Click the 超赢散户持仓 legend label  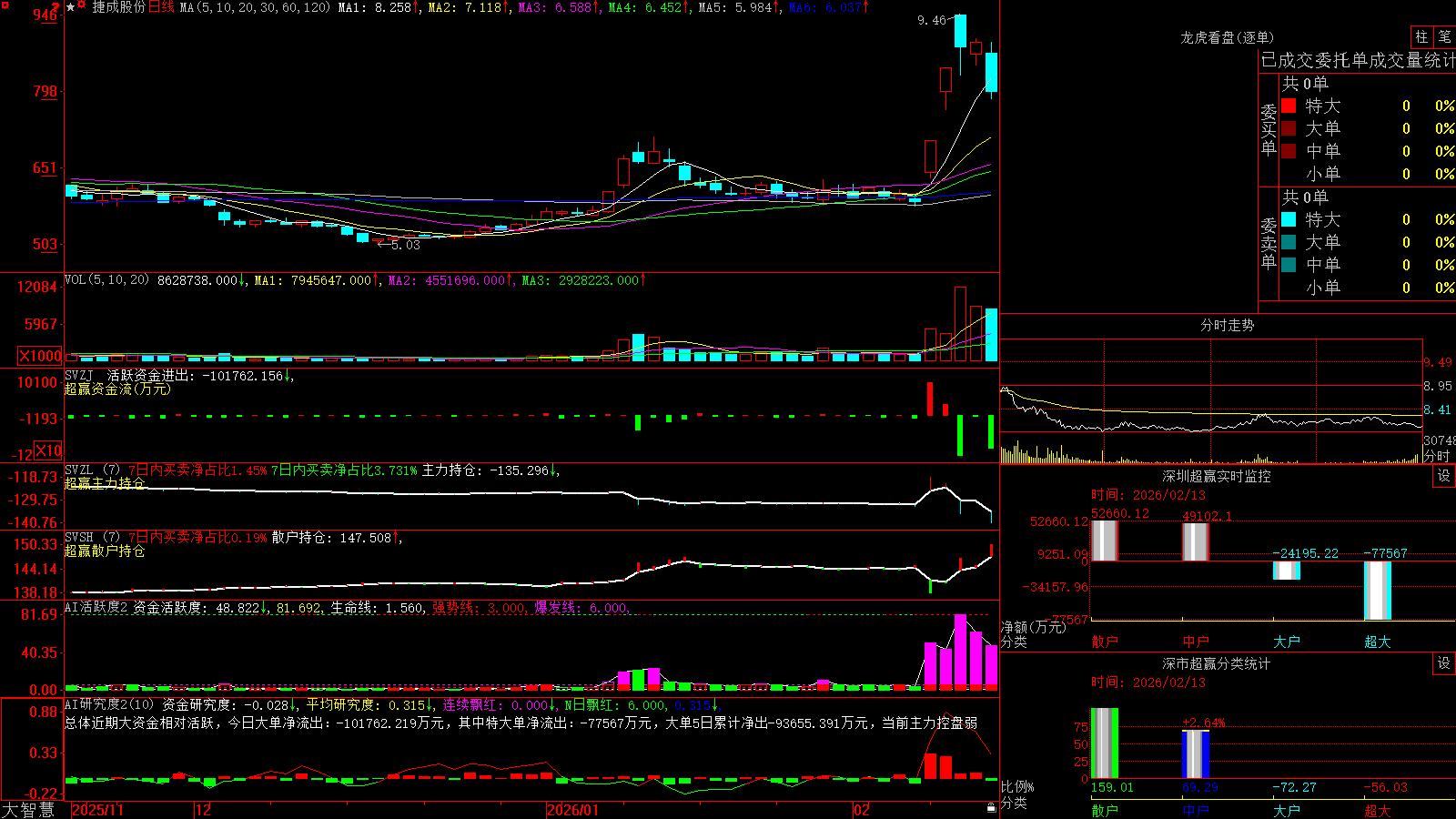105,551
